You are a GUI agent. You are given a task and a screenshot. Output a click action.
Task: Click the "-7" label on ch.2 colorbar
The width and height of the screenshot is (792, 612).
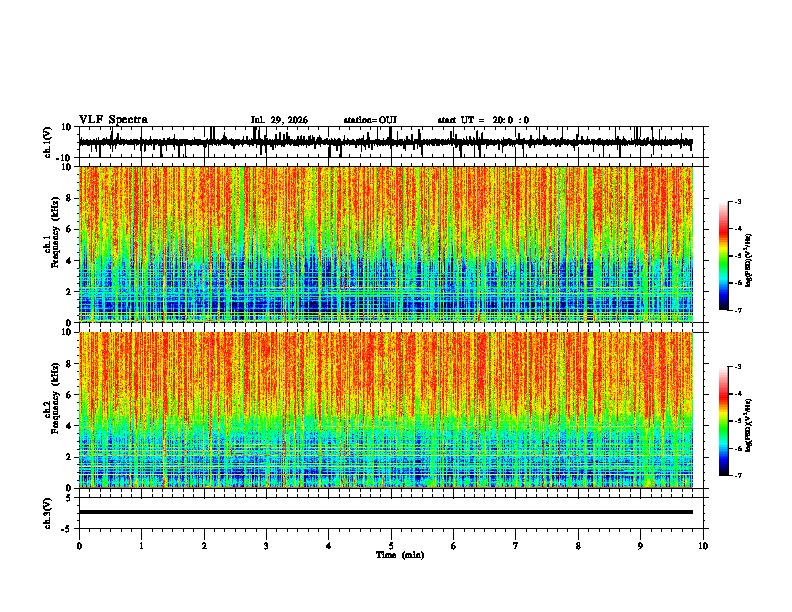[738, 475]
